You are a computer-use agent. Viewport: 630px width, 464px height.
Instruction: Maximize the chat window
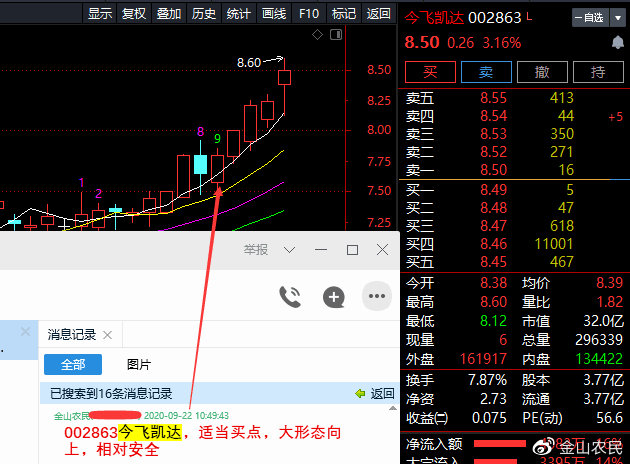(x=352, y=250)
